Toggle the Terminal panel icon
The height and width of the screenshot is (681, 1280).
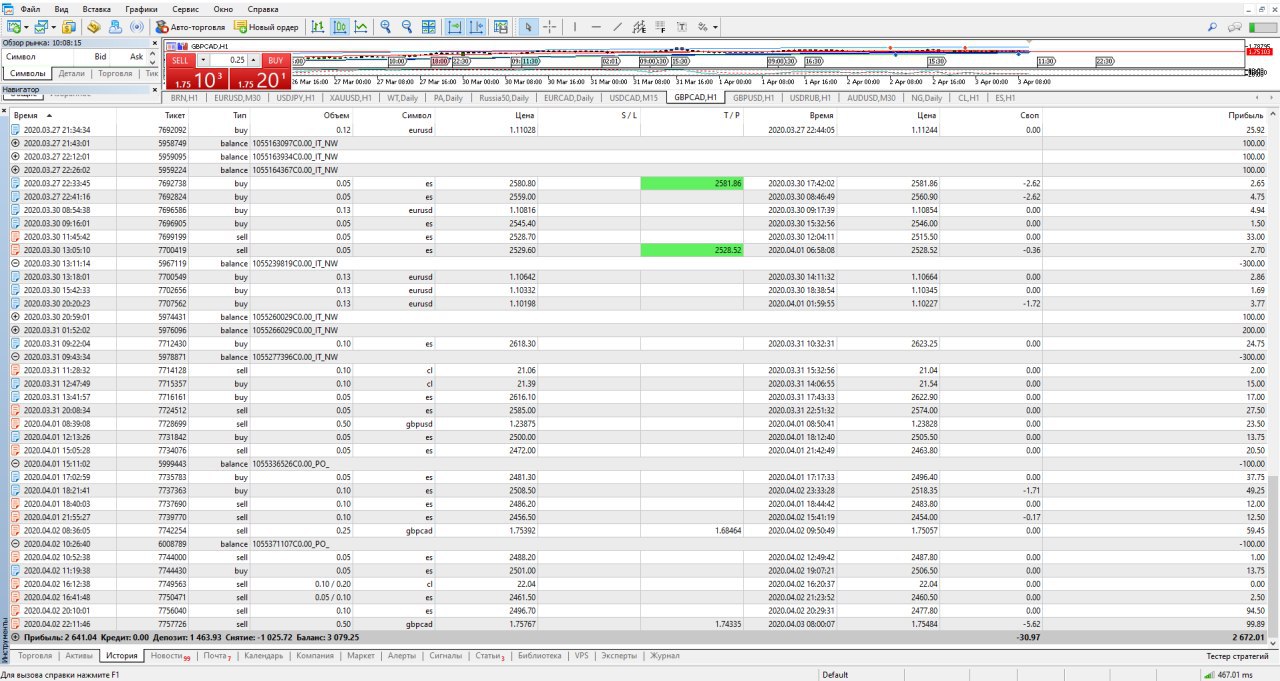coord(137,27)
